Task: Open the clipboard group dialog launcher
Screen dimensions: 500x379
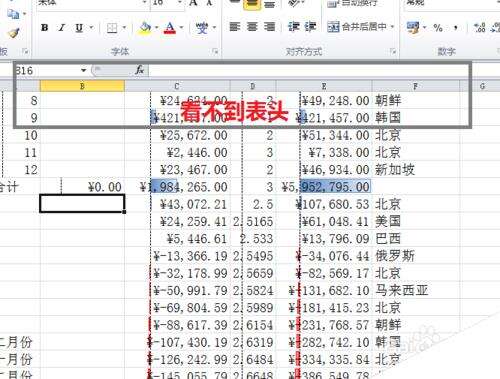Action: [x=25, y=51]
